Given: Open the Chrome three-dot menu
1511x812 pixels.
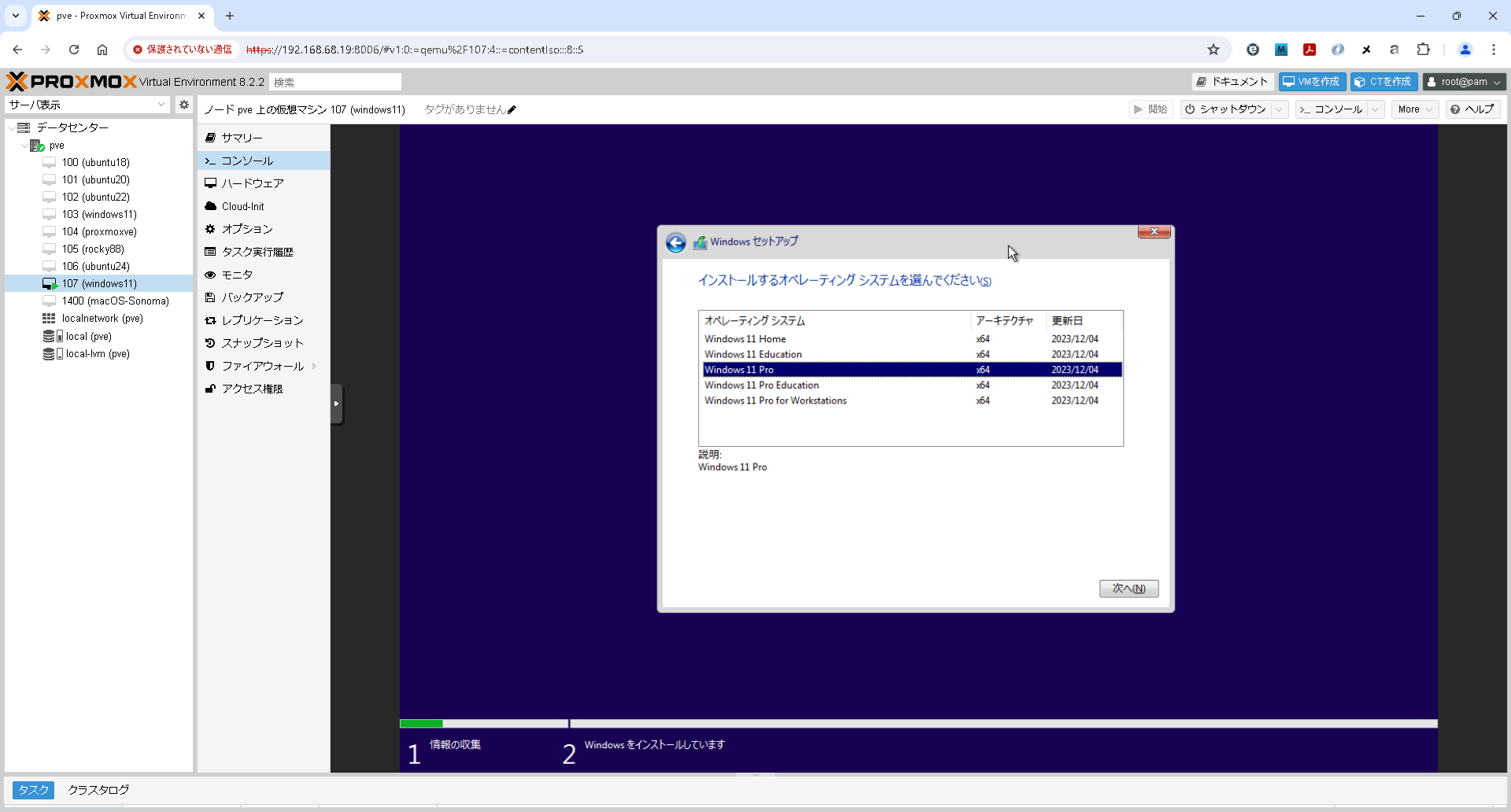Looking at the screenshot, I should coord(1494,50).
